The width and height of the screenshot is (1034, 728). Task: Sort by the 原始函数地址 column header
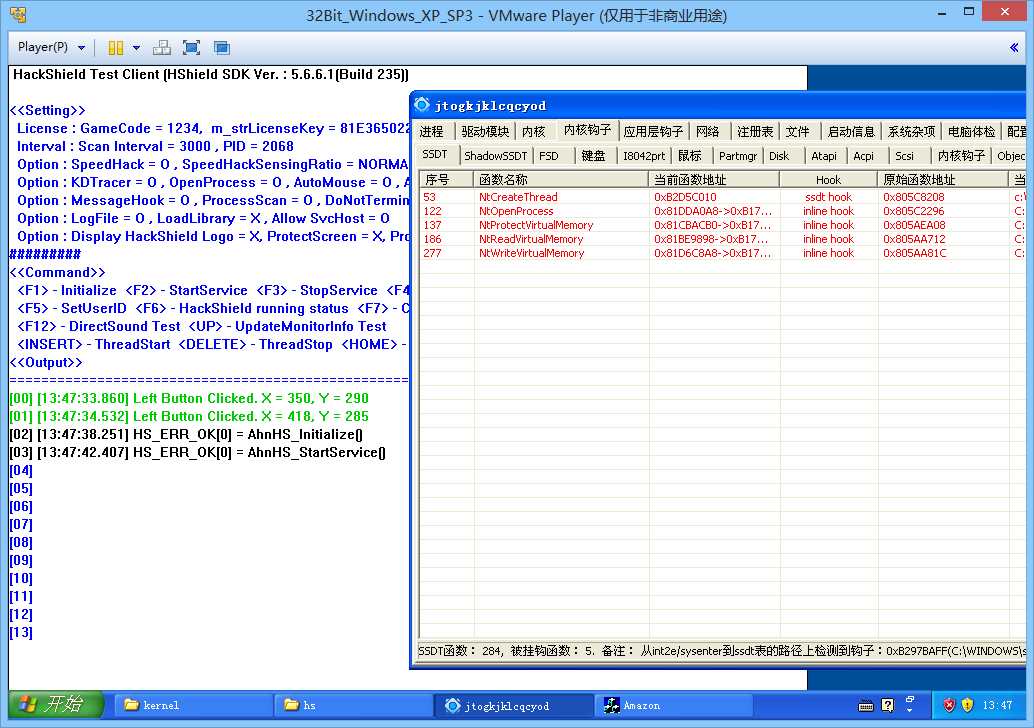(x=943, y=179)
